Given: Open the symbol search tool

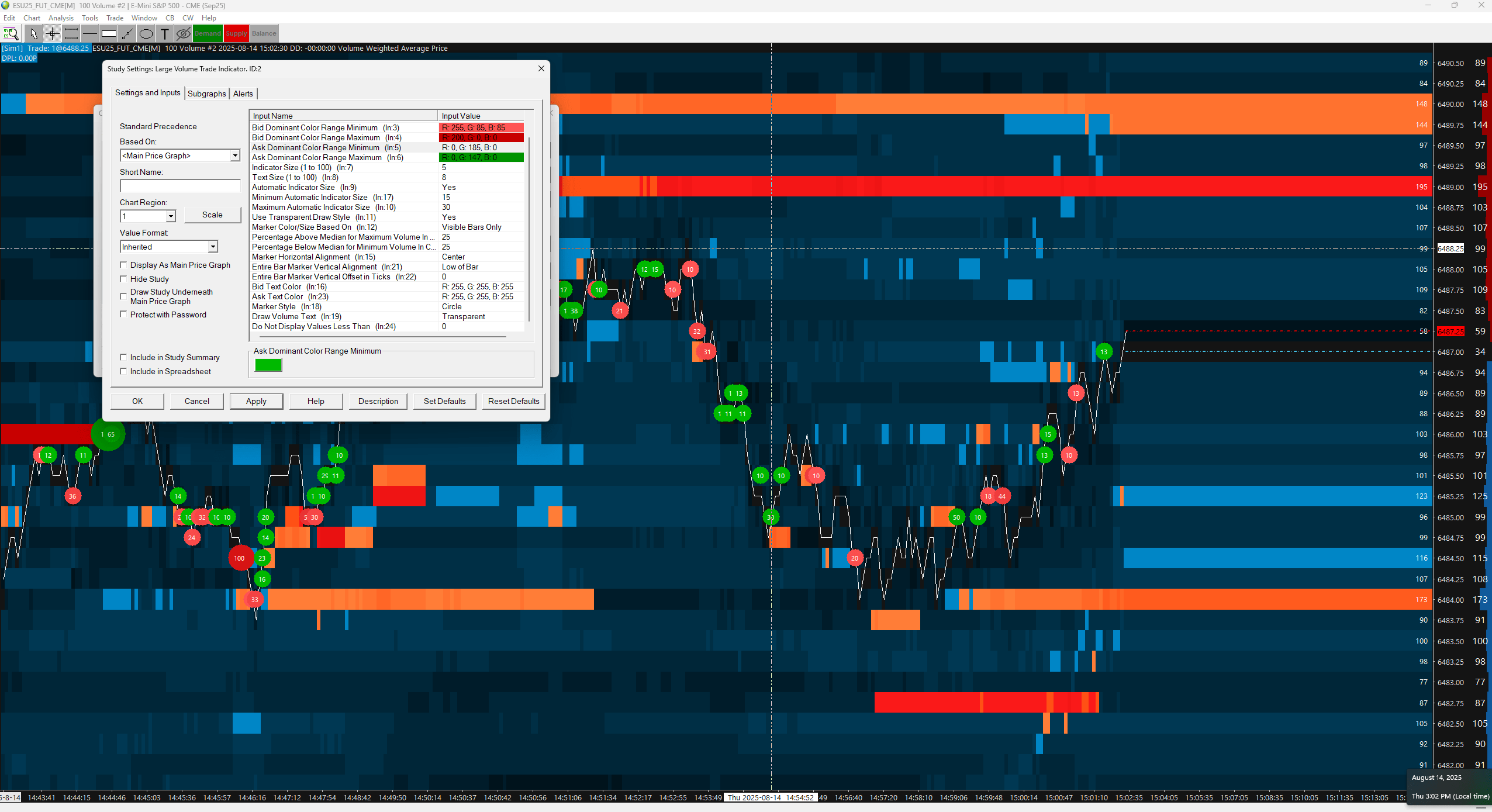Looking at the screenshot, I should (11, 33).
